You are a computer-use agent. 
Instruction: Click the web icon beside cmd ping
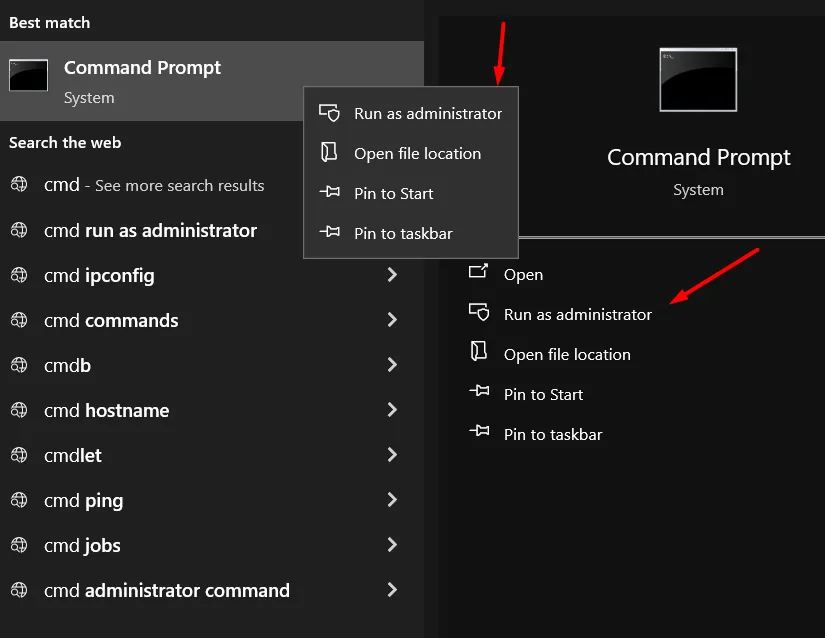19,500
